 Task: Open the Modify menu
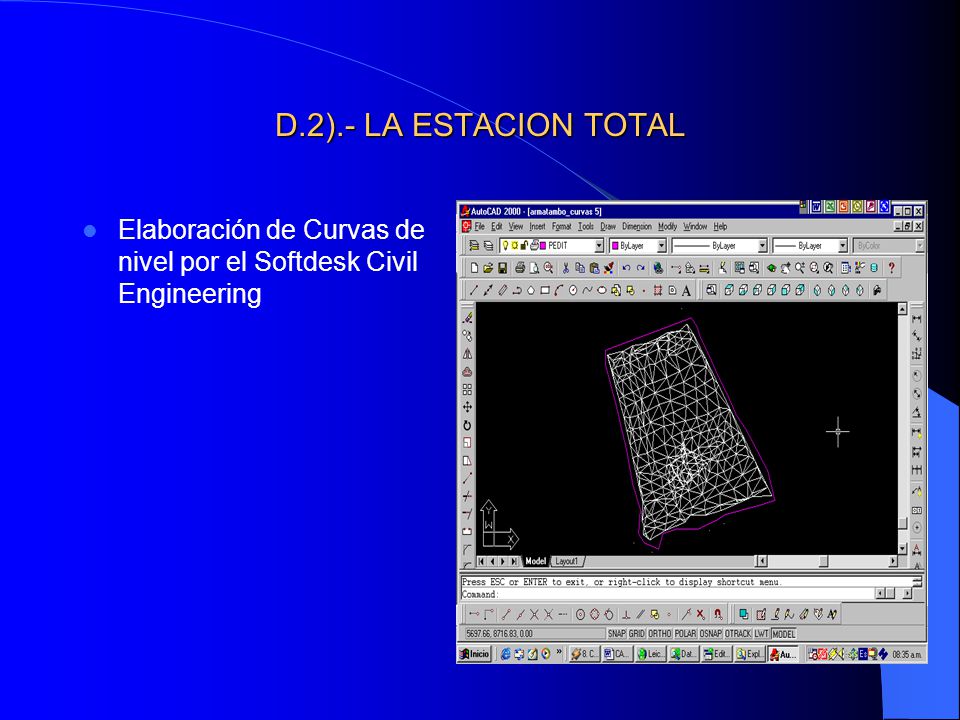(667, 227)
